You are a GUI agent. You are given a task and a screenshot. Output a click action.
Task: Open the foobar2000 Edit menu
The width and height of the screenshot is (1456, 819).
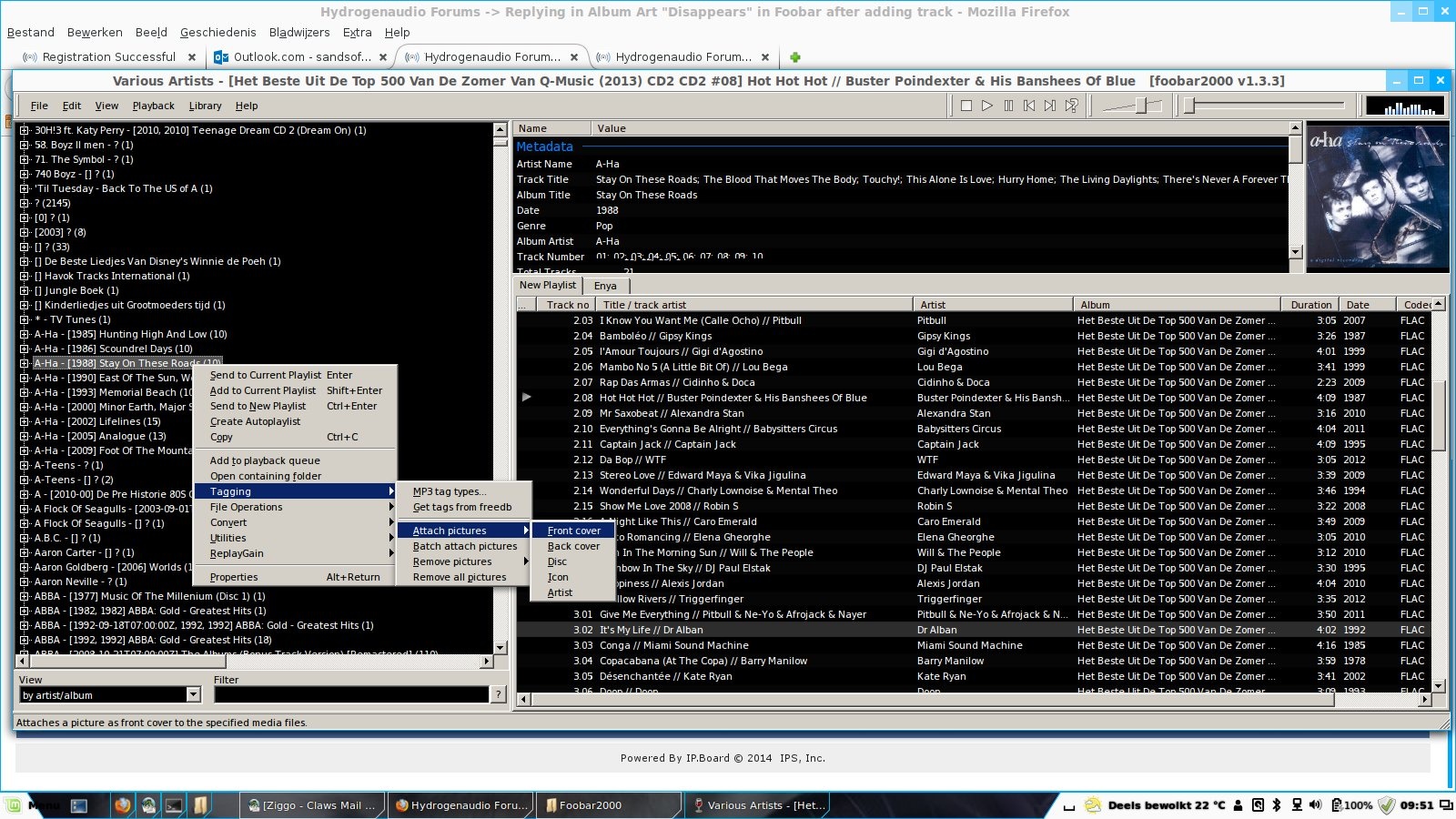coord(72,106)
